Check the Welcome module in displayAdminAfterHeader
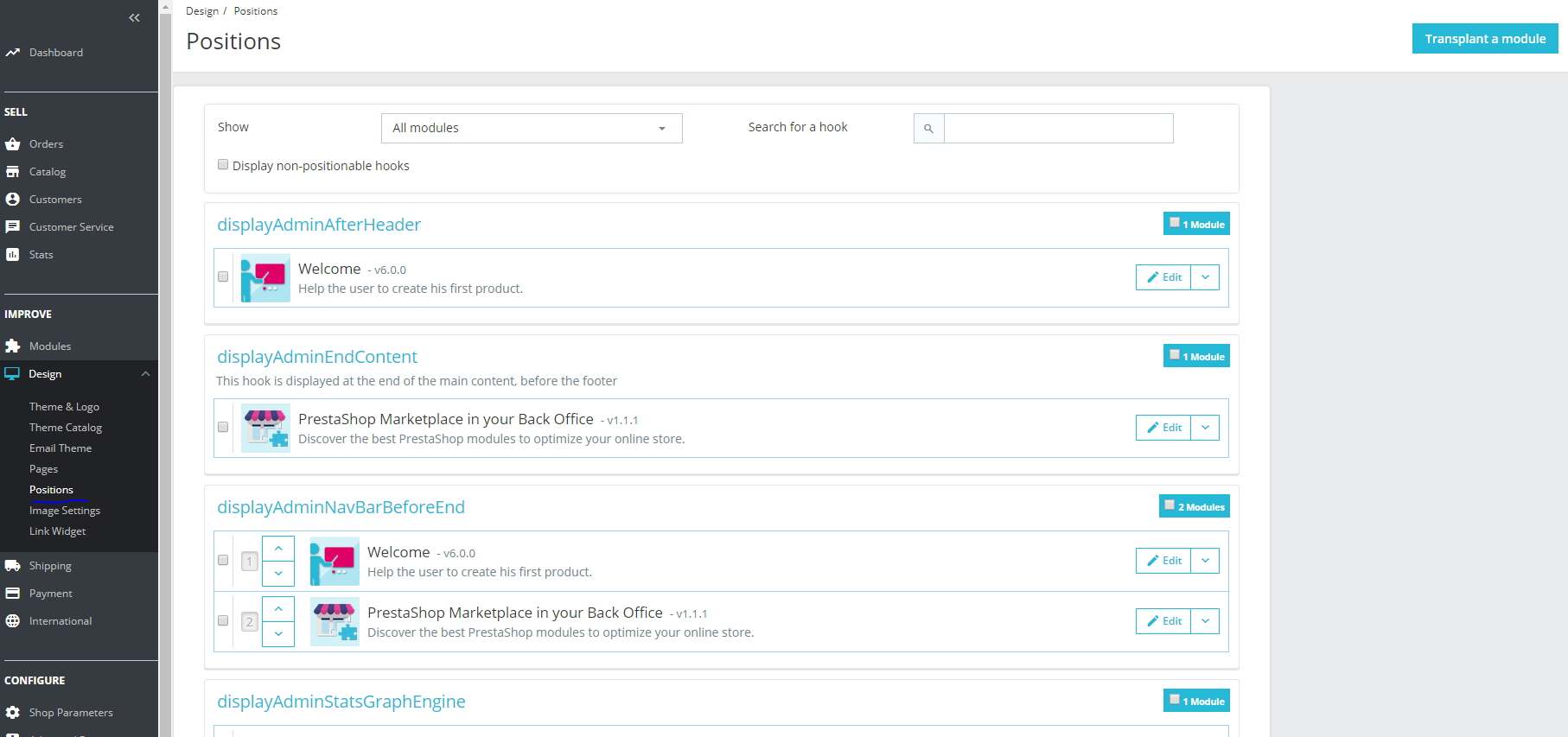This screenshot has width=1568, height=737. pos(223,276)
